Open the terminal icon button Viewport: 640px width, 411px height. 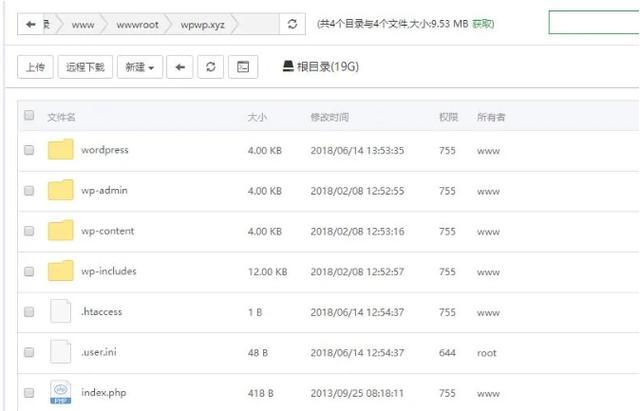click(241, 67)
